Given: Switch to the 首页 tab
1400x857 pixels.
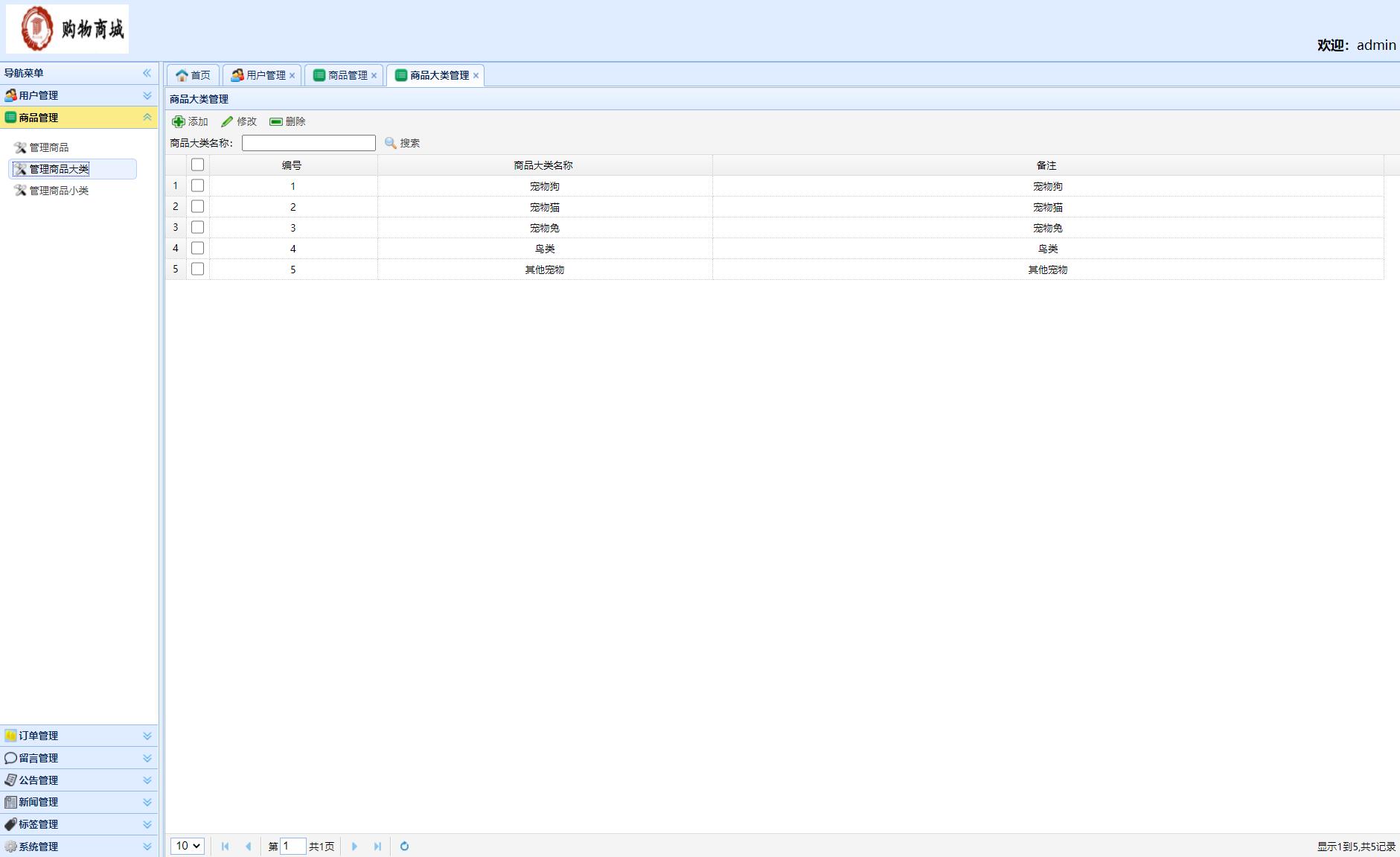Looking at the screenshot, I should coord(193,75).
